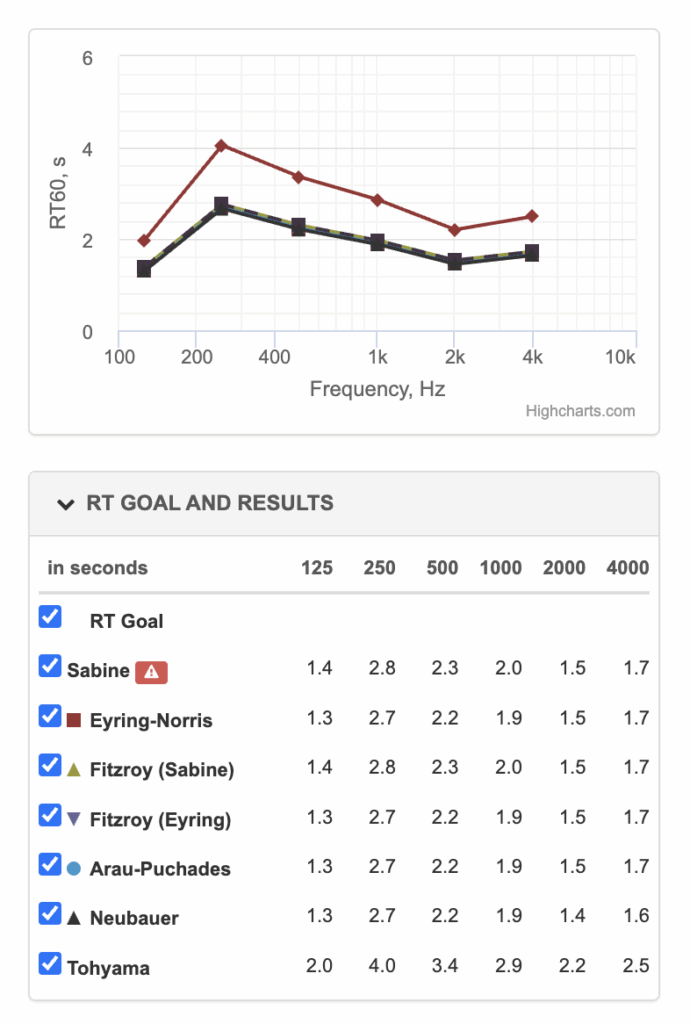Click the Neubauer black triangle icon

coord(74,918)
